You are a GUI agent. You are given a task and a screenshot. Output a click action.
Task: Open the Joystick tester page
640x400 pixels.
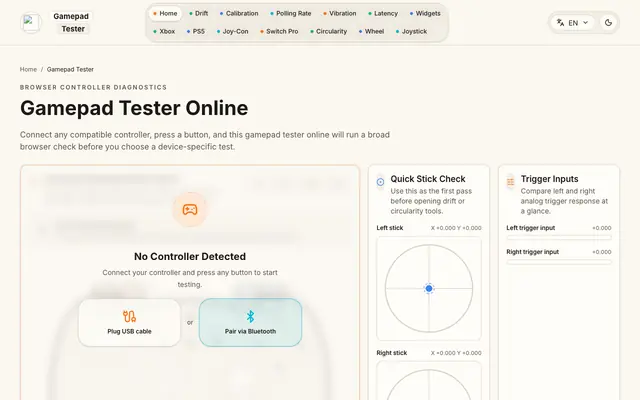pyautogui.click(x=411, y=31)
